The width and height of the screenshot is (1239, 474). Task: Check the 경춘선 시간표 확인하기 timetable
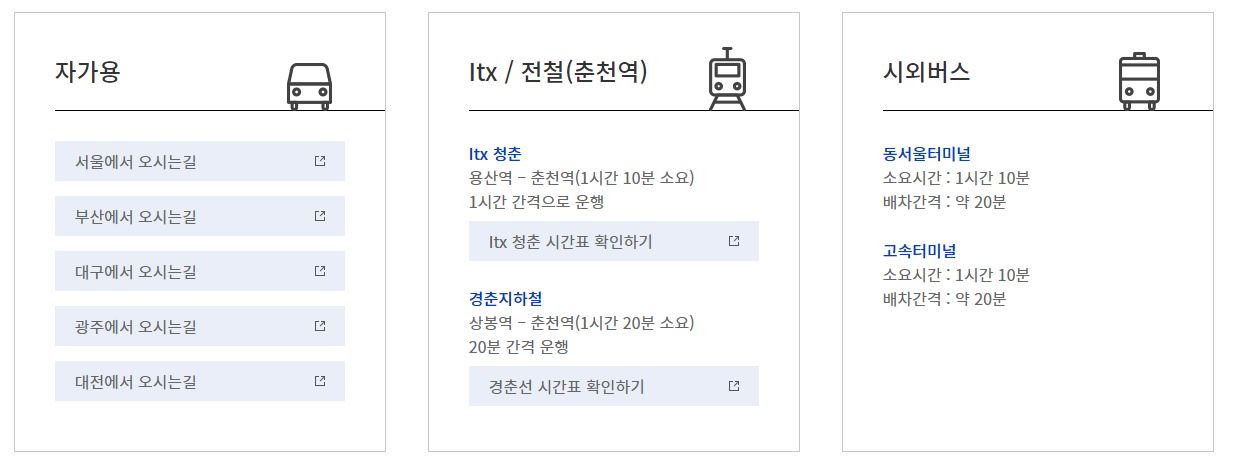(614, 386)
